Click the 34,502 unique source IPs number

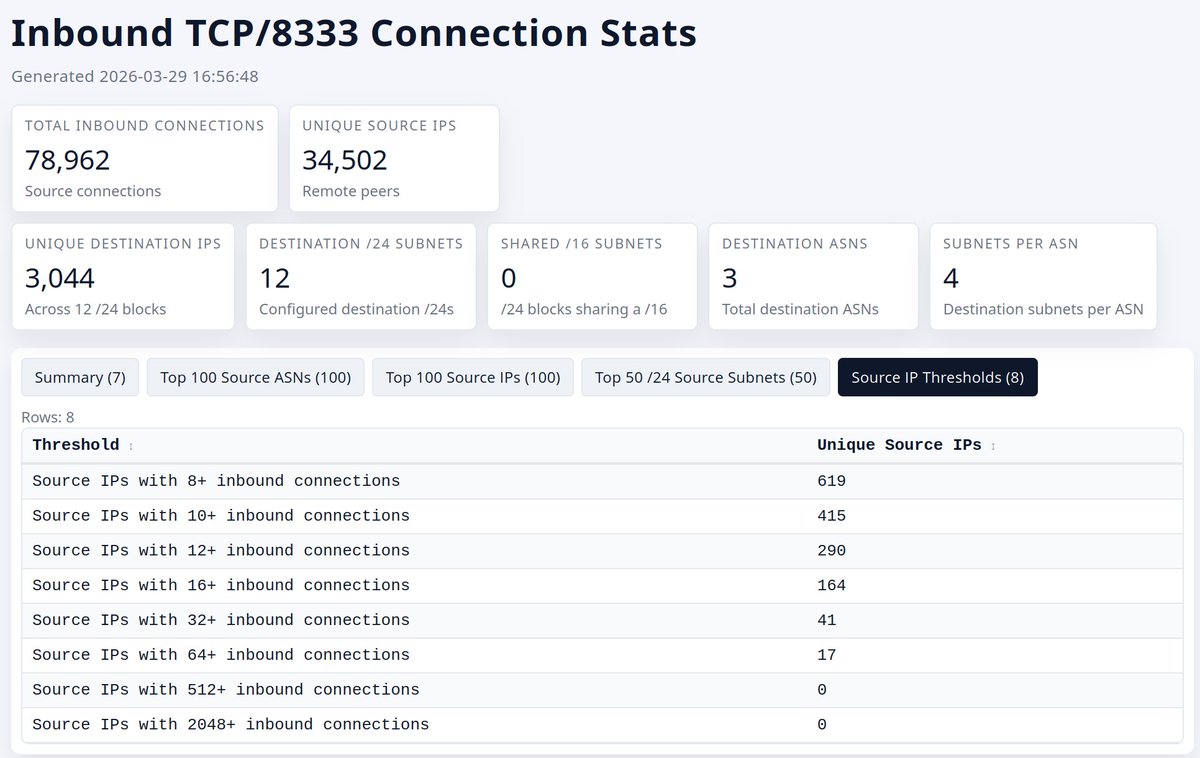pos(345,160)
